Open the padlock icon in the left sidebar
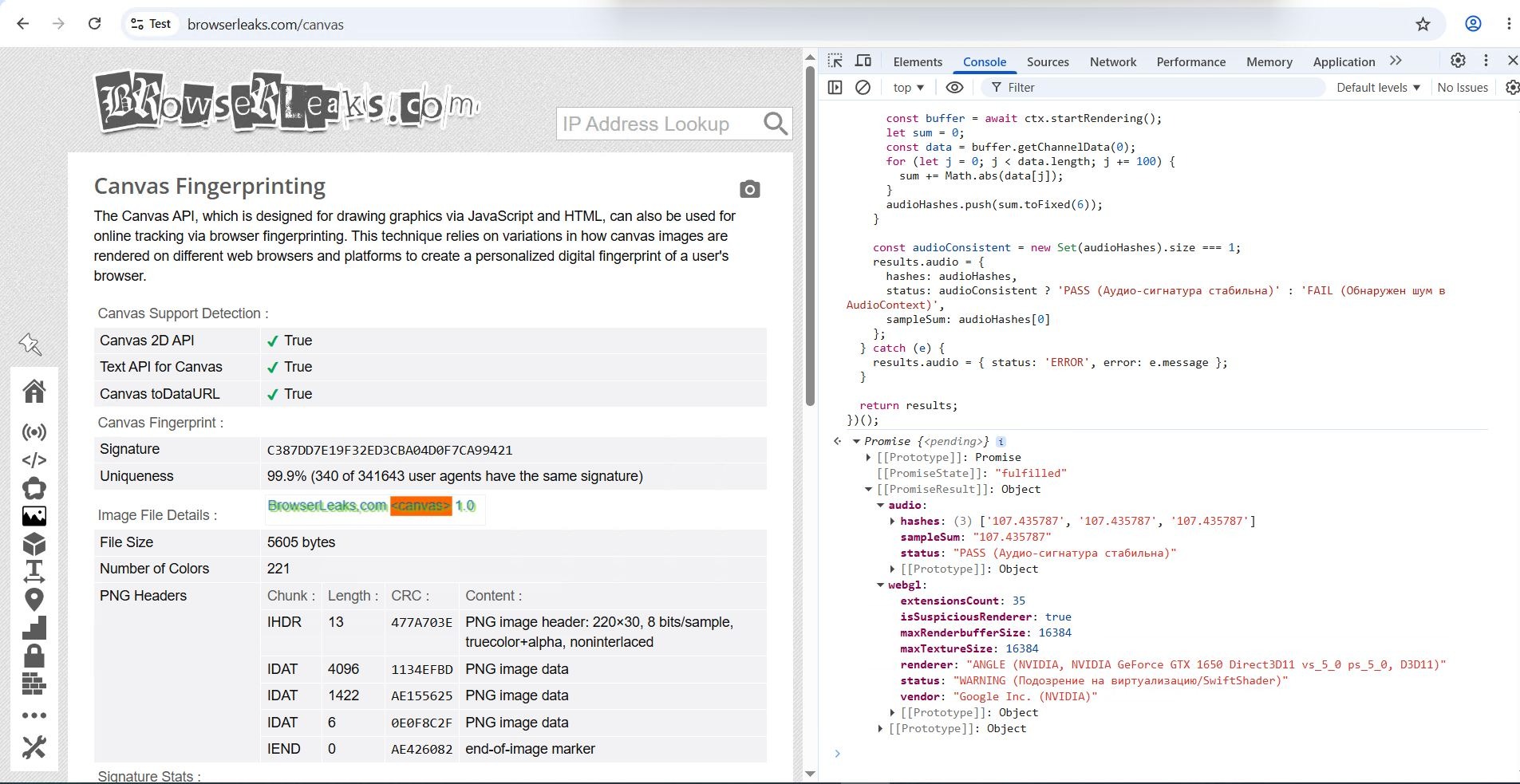Screen dimensions: 1520x784 [x=34, y=656]
